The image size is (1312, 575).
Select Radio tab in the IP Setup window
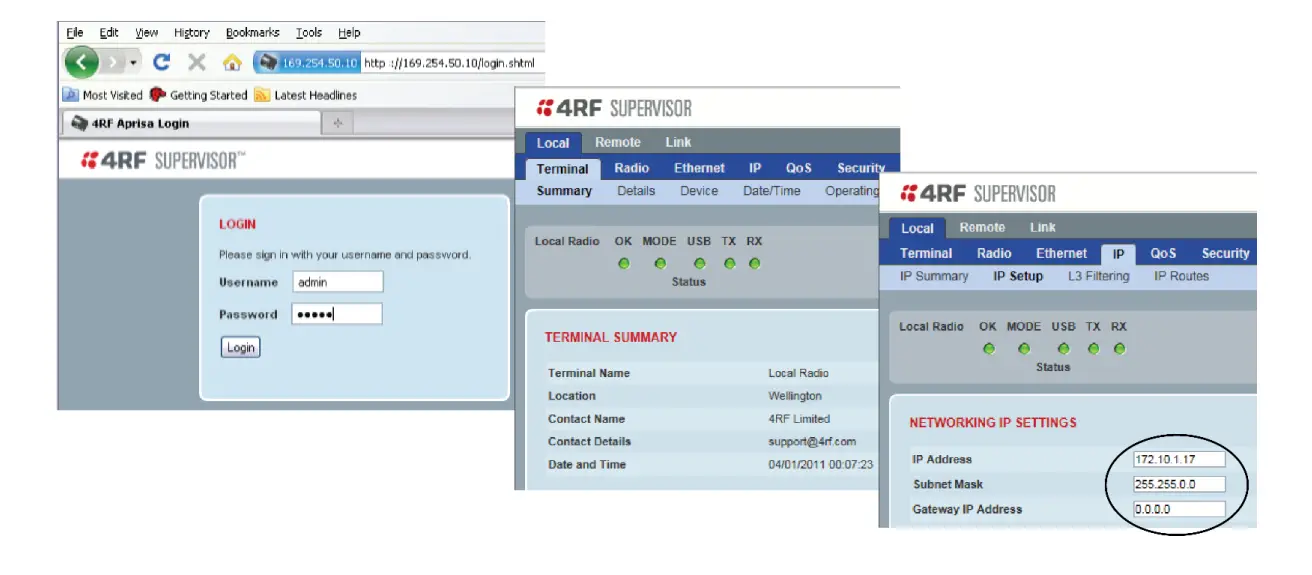pyautogui.click(x=994, y=253)
